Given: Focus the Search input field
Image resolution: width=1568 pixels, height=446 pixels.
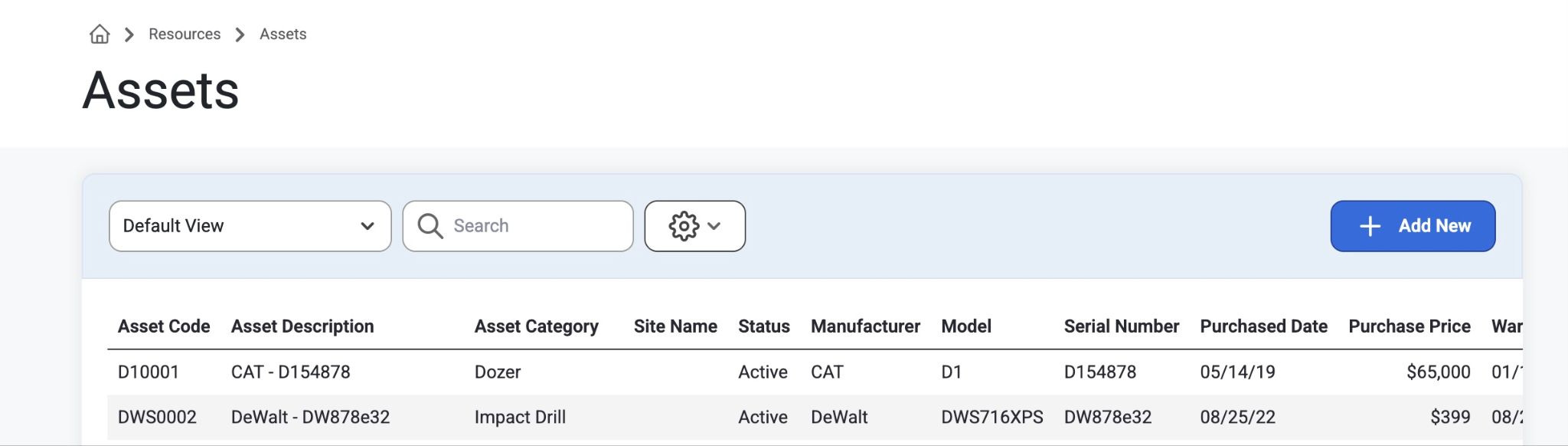Looking at the screenshot, I should (518, 226).
